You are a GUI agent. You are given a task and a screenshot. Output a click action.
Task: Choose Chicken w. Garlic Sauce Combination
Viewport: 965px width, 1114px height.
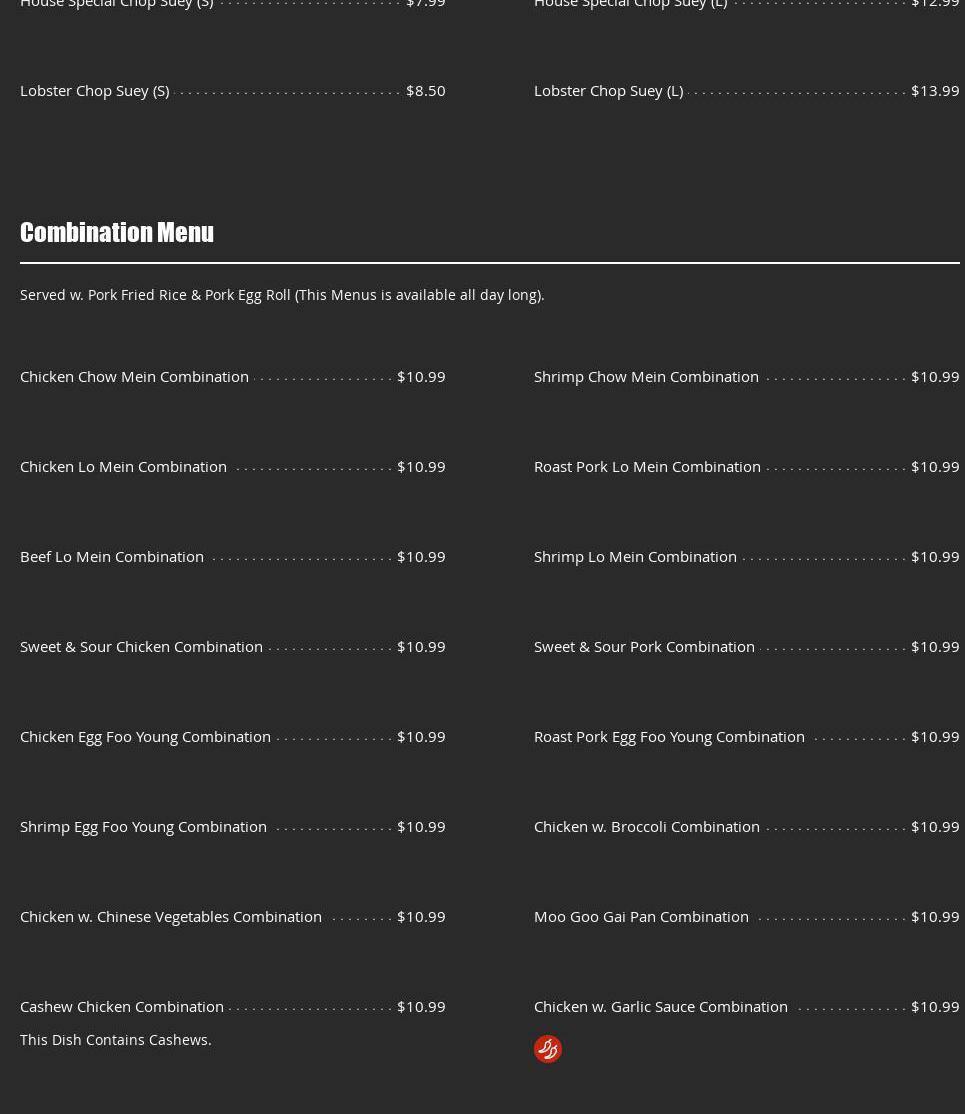pos(660,1006)
